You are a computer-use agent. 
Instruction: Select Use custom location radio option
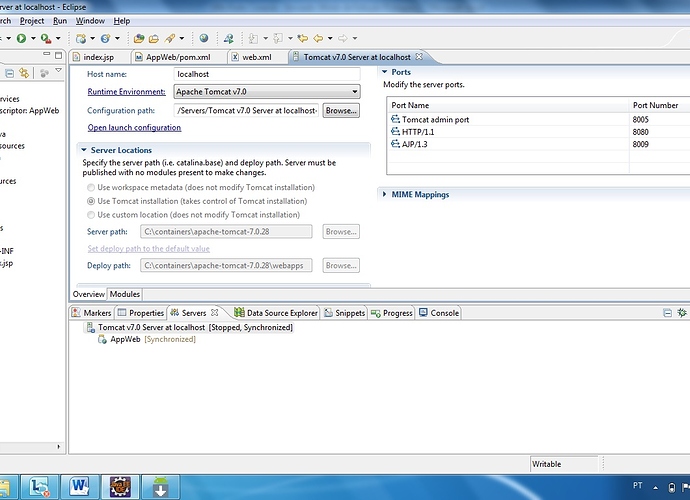[x=91, y=215]
